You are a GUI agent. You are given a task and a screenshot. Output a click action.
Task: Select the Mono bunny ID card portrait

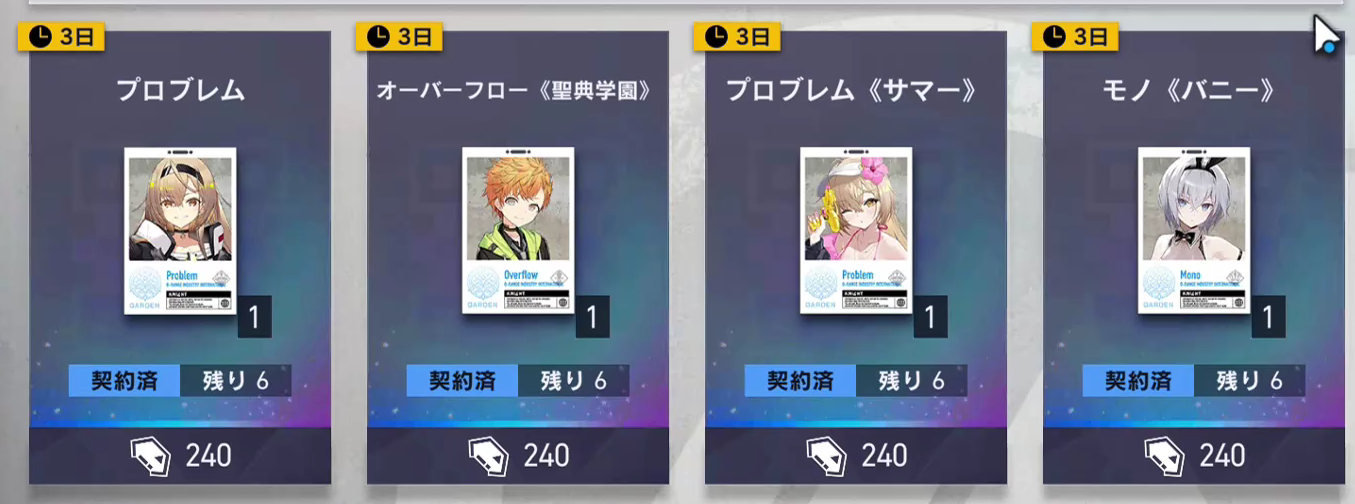(1195, 230)
